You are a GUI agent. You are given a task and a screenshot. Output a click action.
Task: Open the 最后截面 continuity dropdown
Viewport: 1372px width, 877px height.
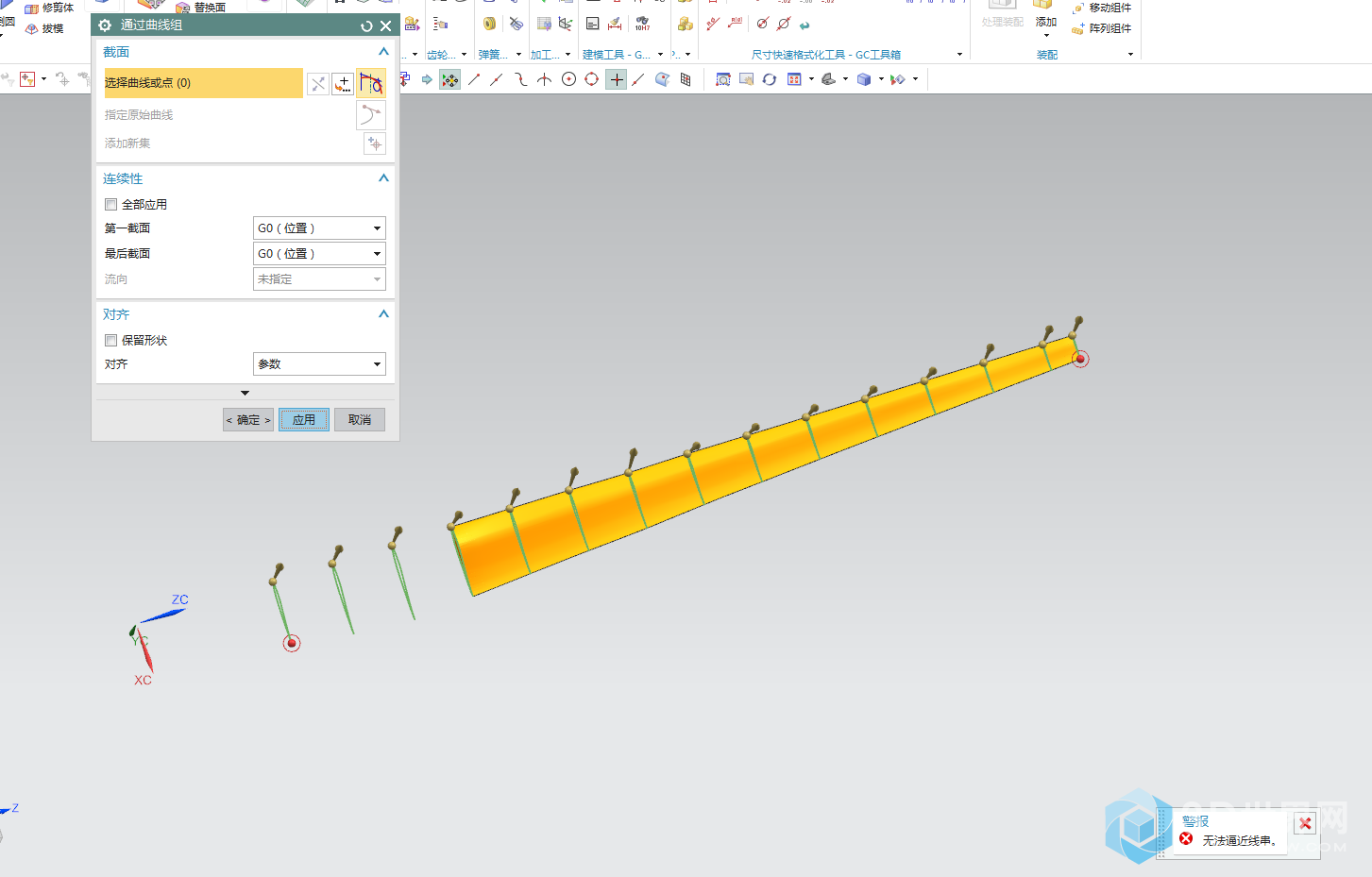point(319,254)
